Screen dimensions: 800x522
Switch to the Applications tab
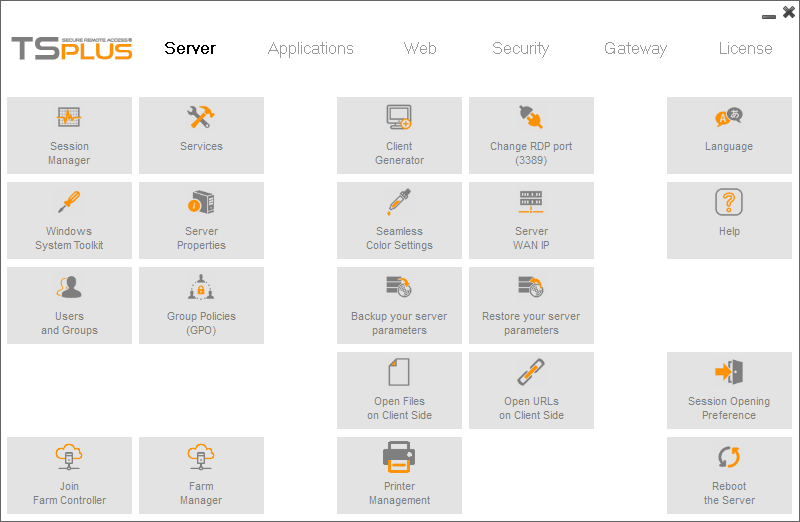pyautogui.click(x=311, y=48)
